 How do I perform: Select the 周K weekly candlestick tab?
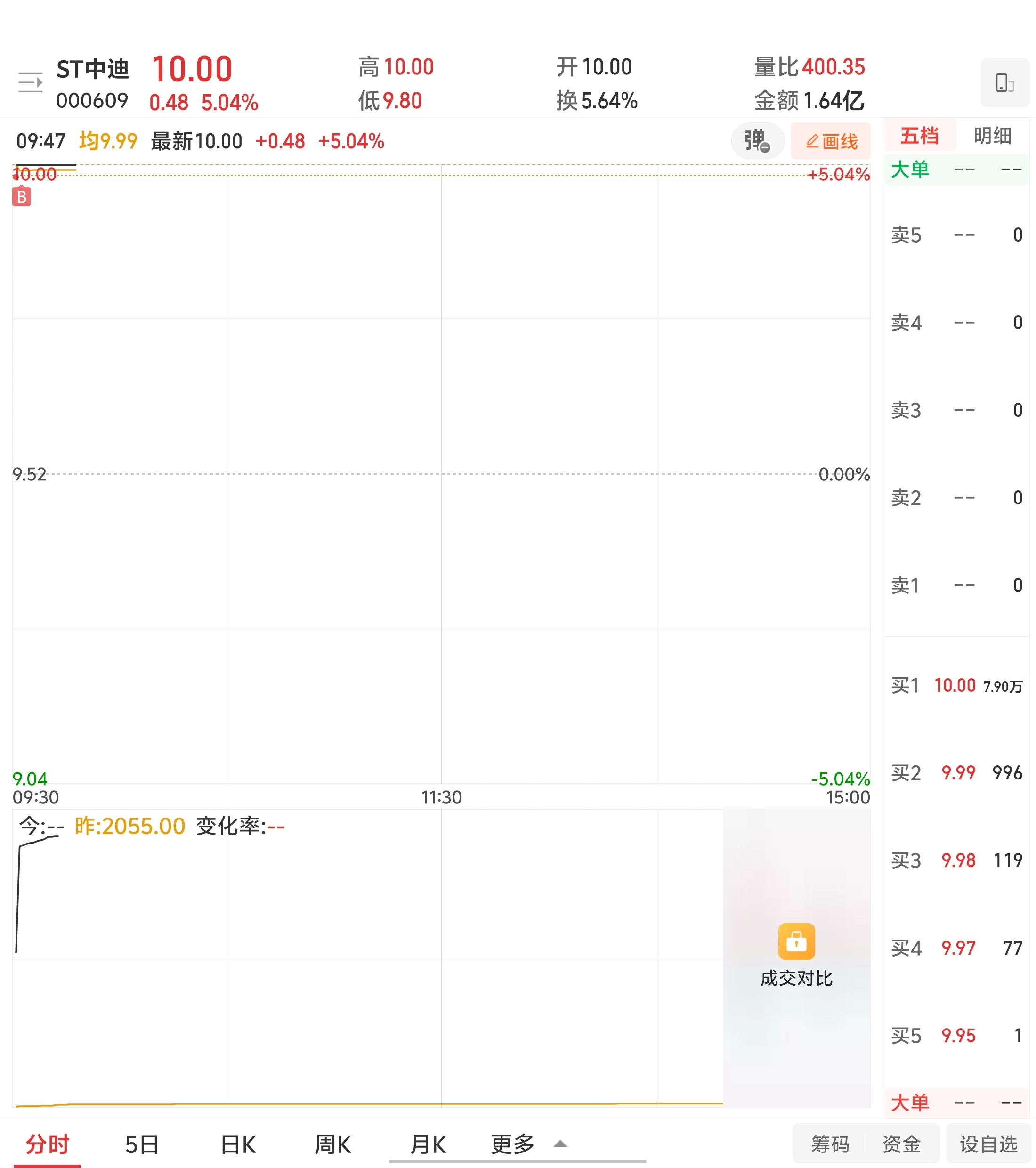coord(332,1144)
